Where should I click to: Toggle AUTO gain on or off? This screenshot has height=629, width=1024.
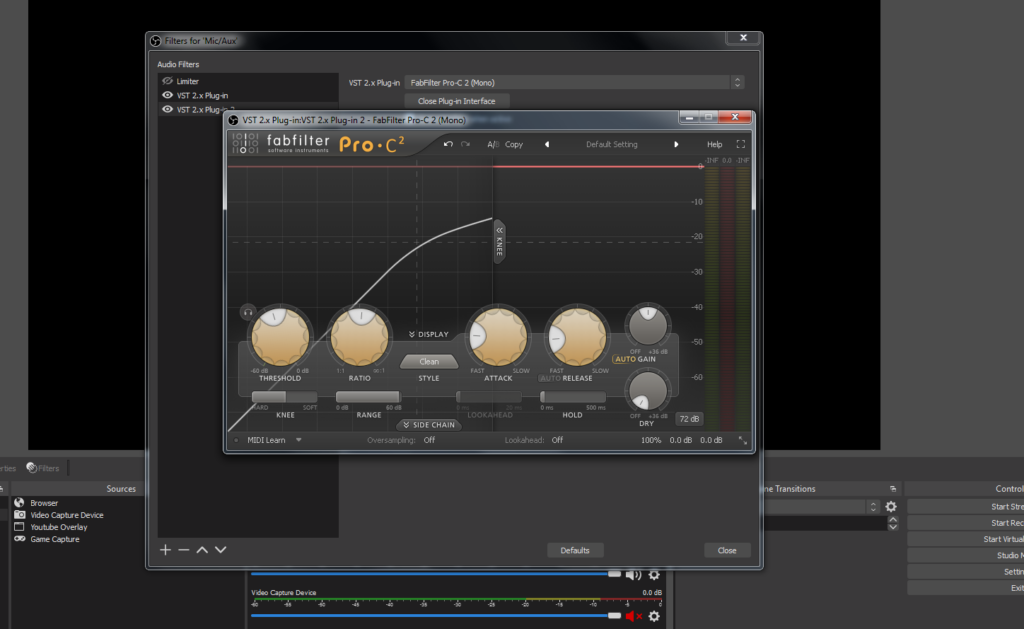[625, 359]
